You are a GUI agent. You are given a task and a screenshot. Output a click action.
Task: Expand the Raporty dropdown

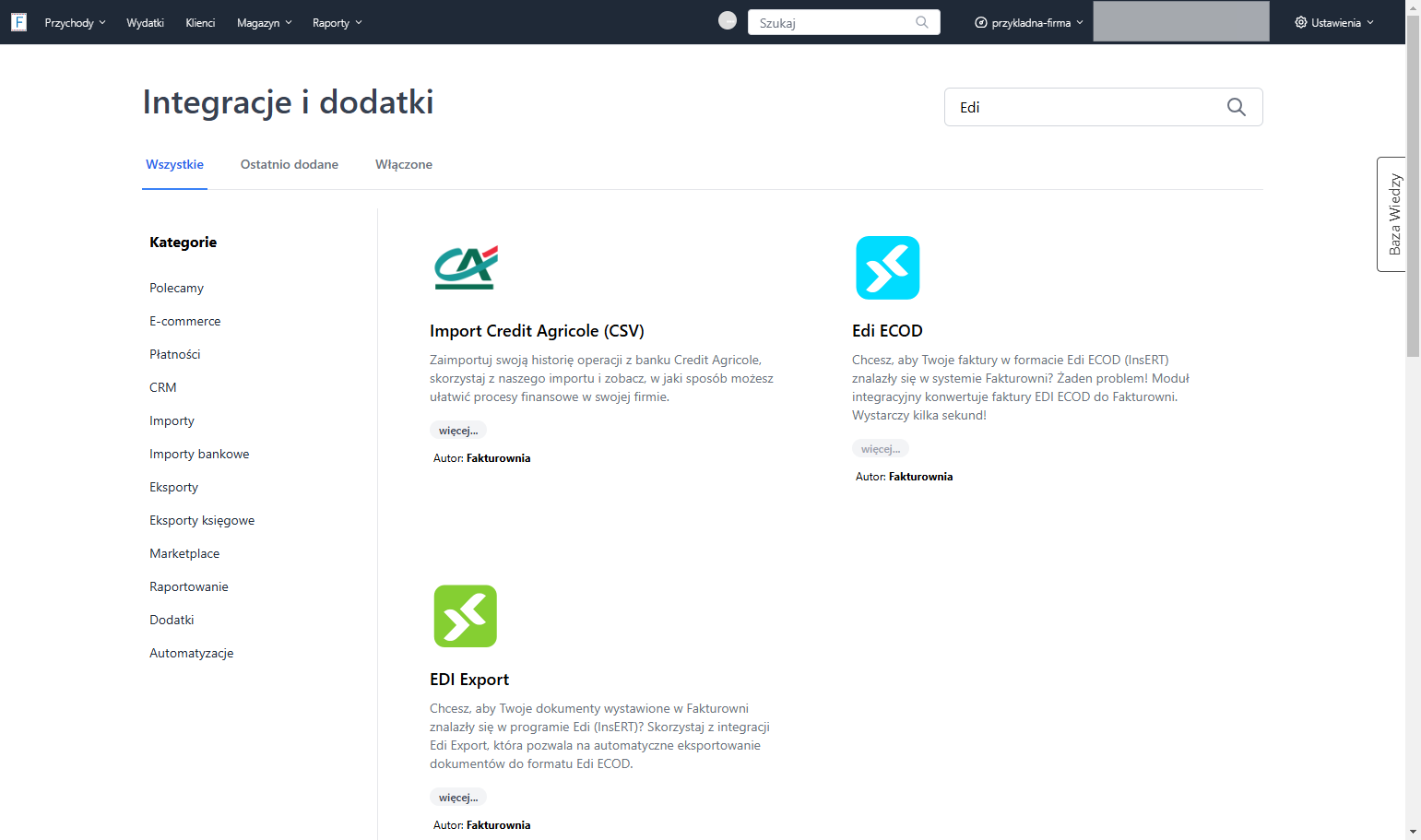pos(337,22)
